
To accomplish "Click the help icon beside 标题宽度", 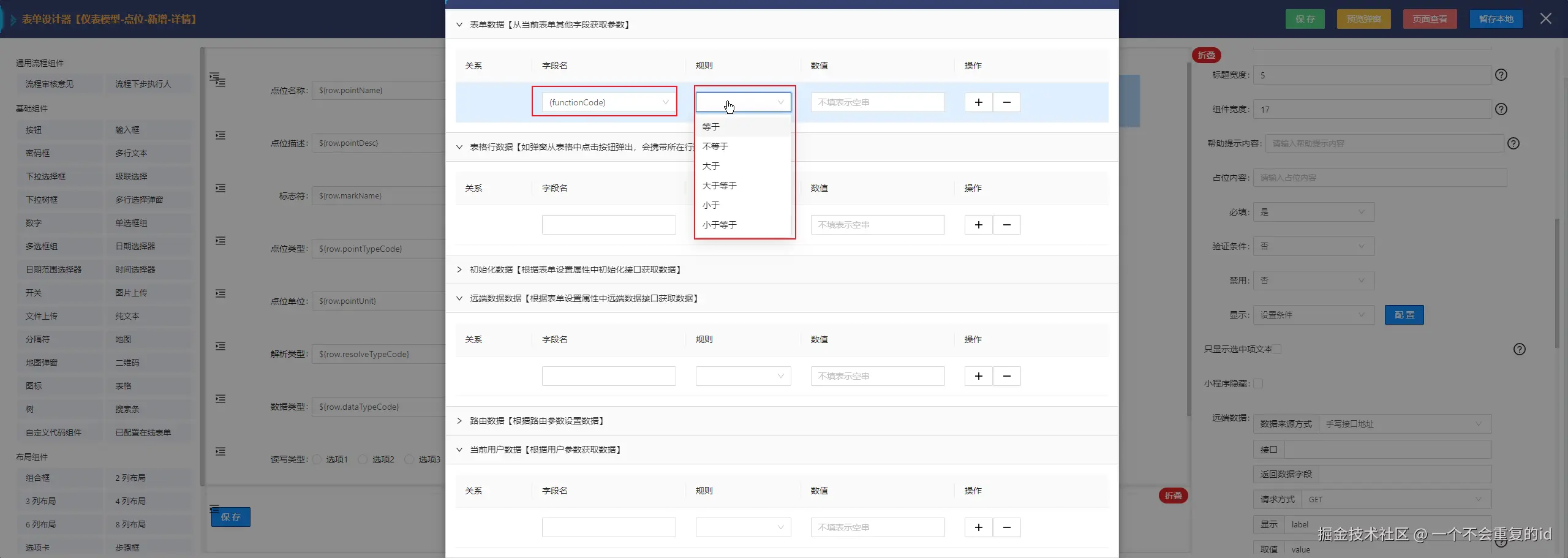I will [x=1501, y=75].
